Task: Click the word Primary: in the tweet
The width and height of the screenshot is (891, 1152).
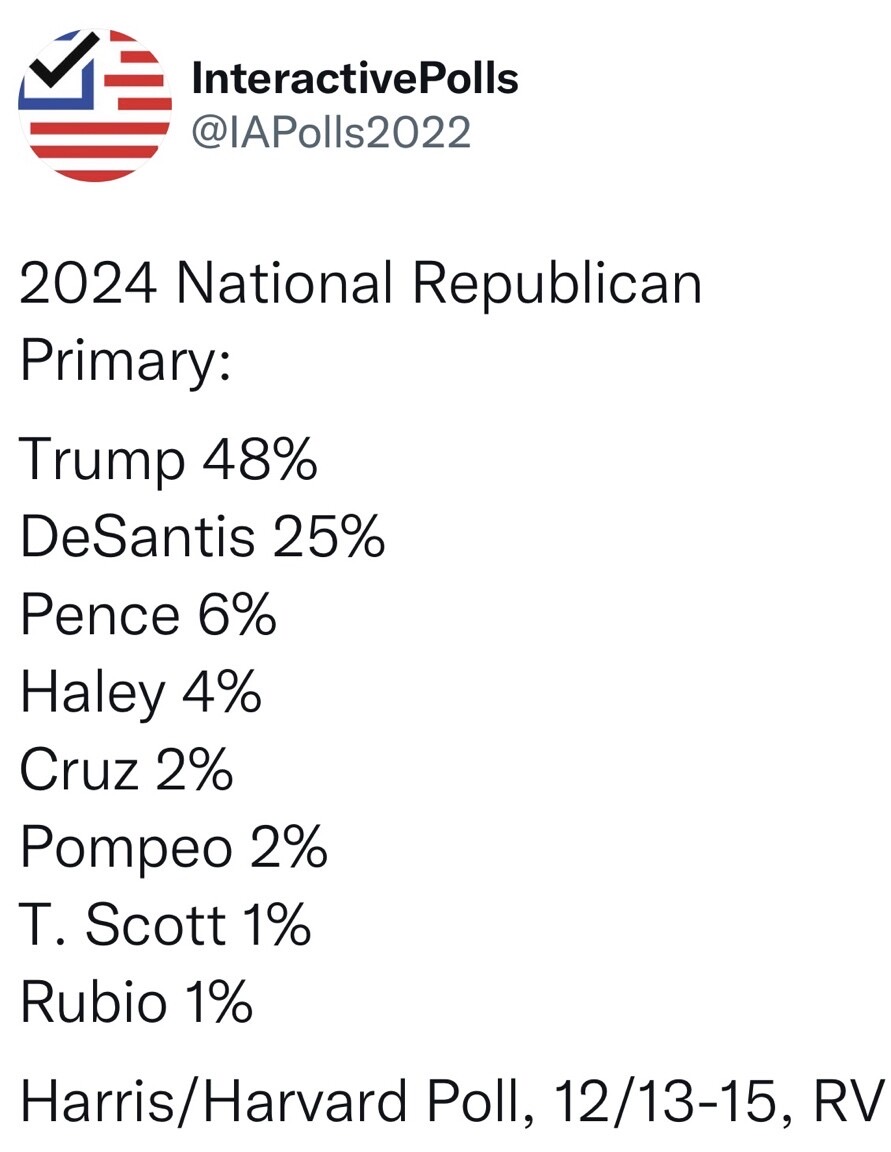Action: point(126,361)
